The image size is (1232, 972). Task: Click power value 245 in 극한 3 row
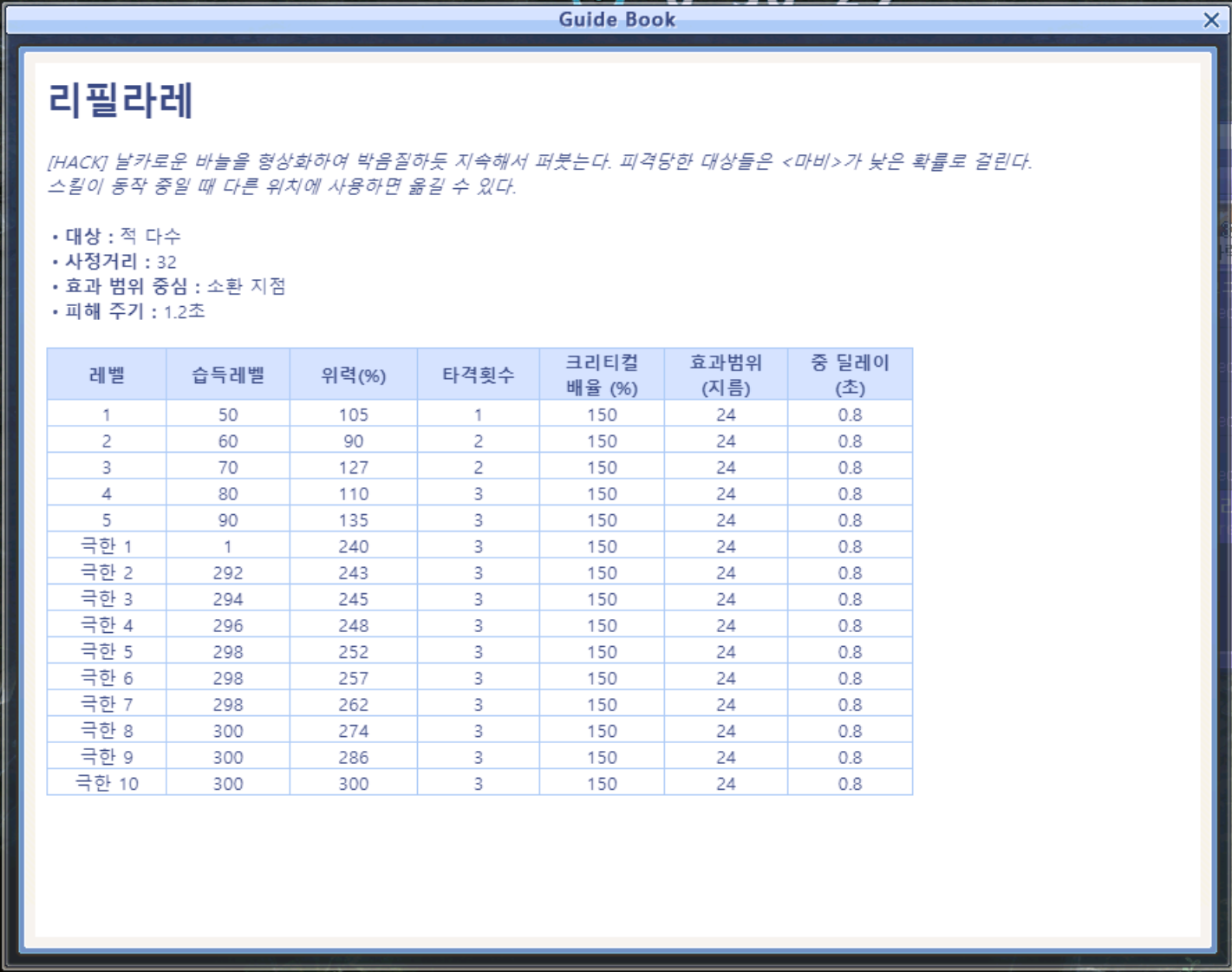click(x=354, y=600)
